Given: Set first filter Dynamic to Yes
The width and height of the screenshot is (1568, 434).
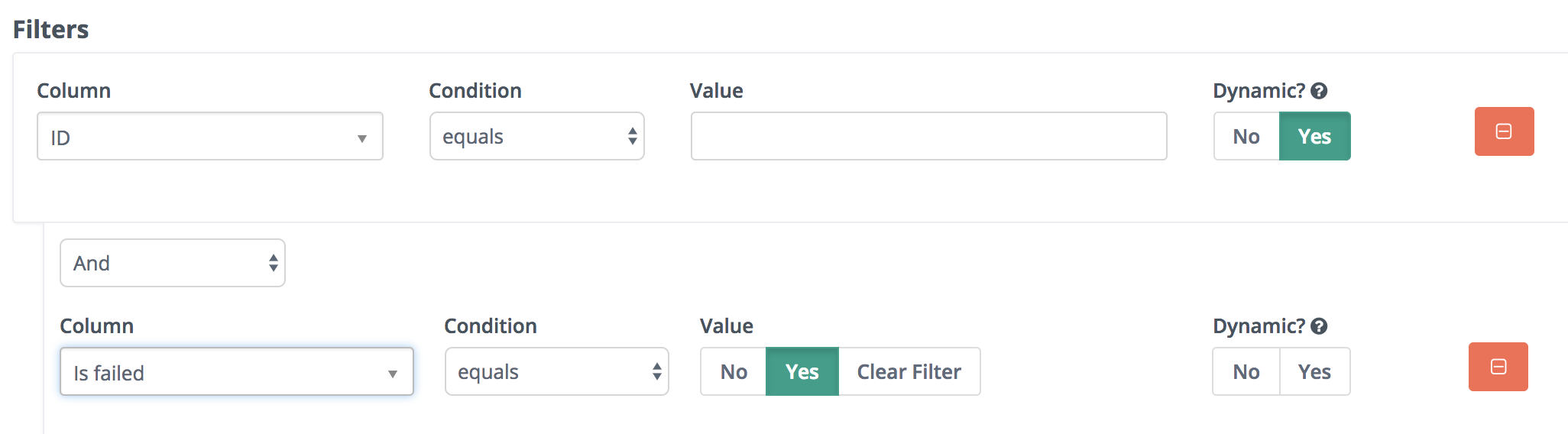Looking at the screenshot, I should pos(1314,136).
